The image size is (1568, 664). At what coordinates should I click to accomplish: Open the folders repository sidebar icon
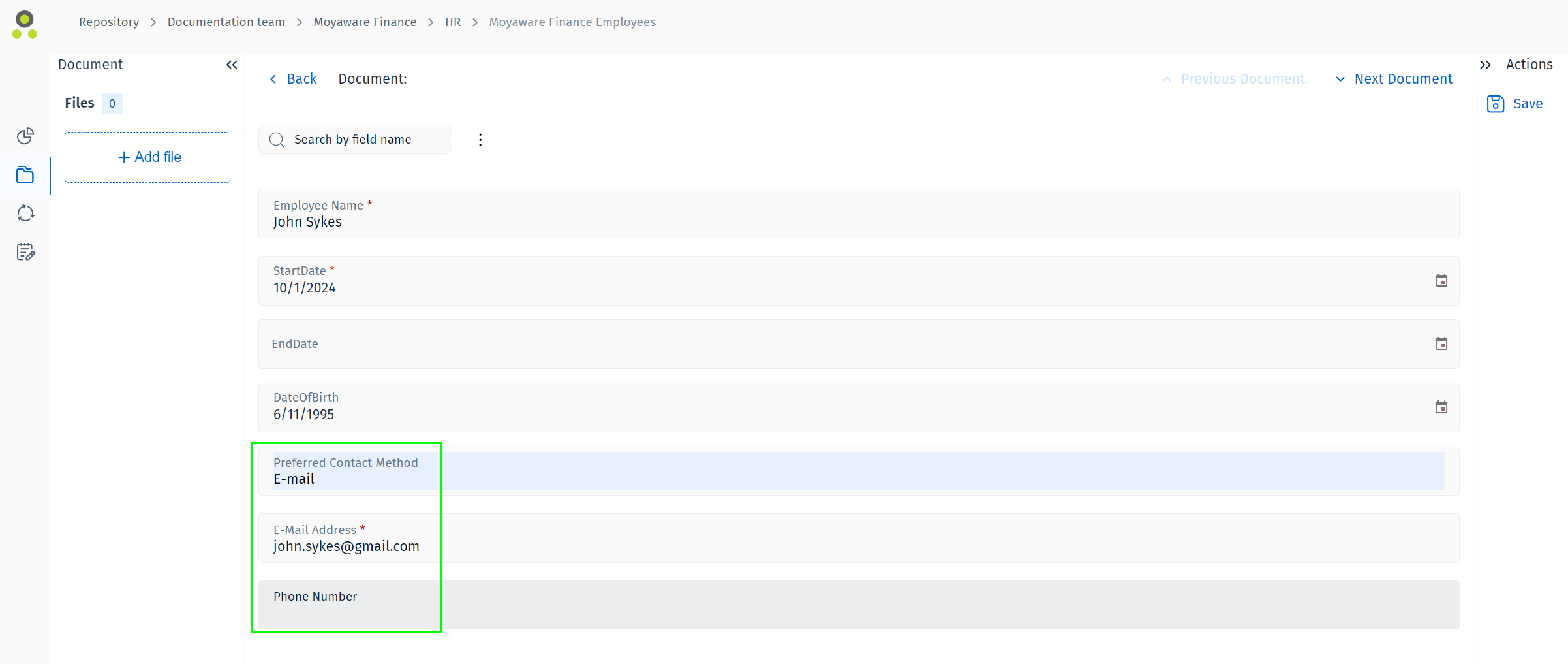25,175
